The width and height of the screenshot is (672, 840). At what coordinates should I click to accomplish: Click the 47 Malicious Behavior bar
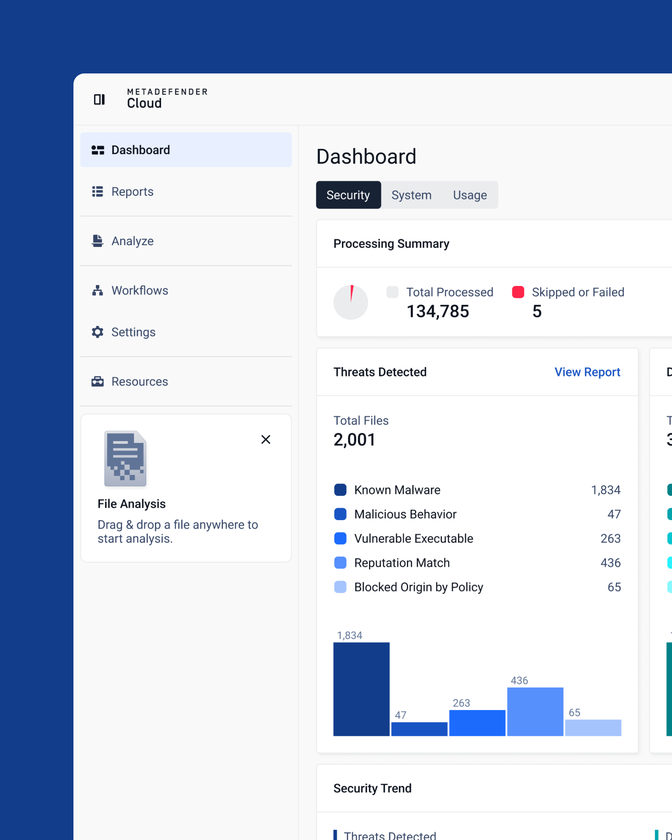coord(419,729)
